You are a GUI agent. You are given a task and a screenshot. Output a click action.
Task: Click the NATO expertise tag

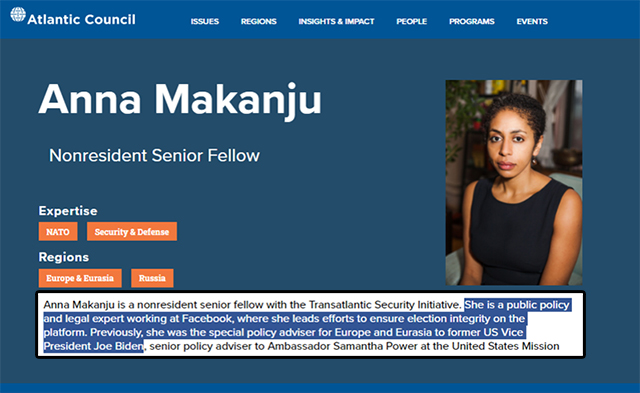58,231
